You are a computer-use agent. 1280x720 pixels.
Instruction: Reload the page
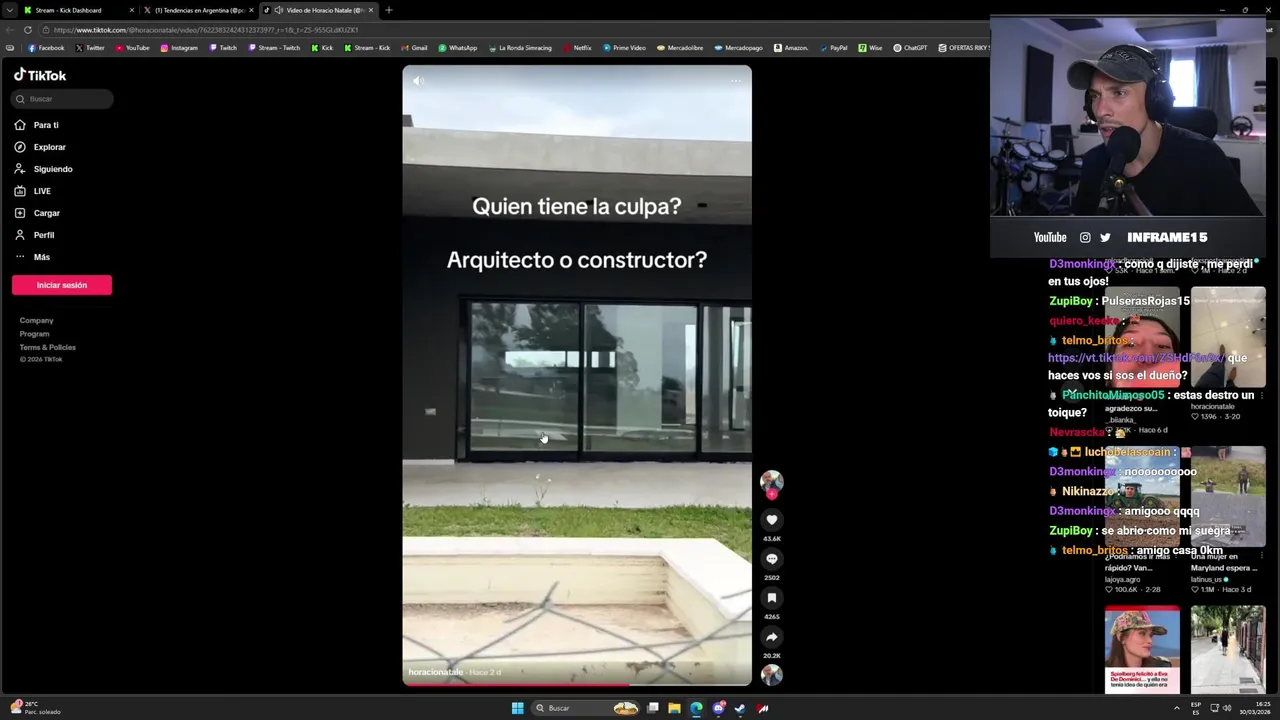[27, 30]
